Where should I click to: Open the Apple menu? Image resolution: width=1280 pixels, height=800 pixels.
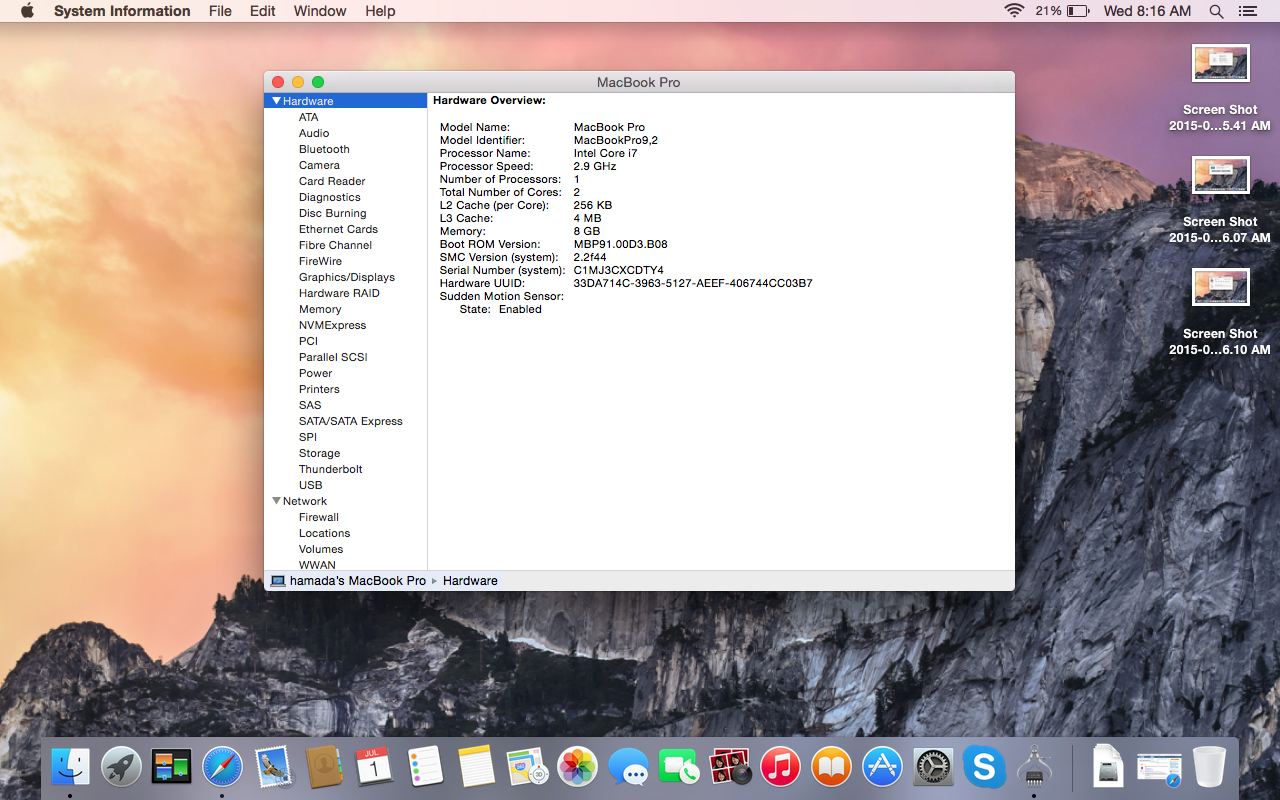click(x=27, y=11)
